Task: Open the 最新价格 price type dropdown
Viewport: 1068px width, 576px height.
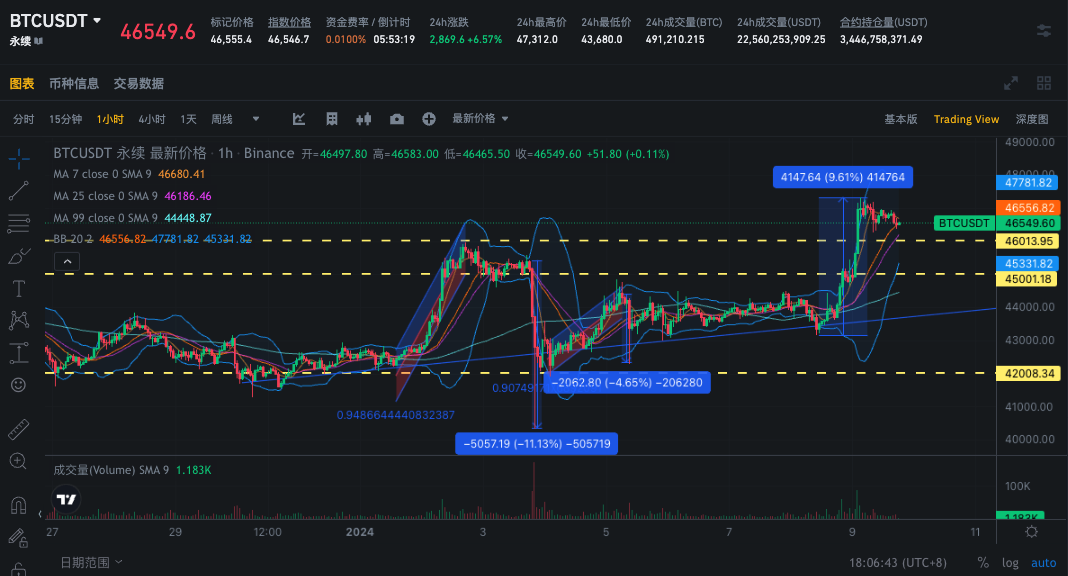Action: click(x=481, y=118)
